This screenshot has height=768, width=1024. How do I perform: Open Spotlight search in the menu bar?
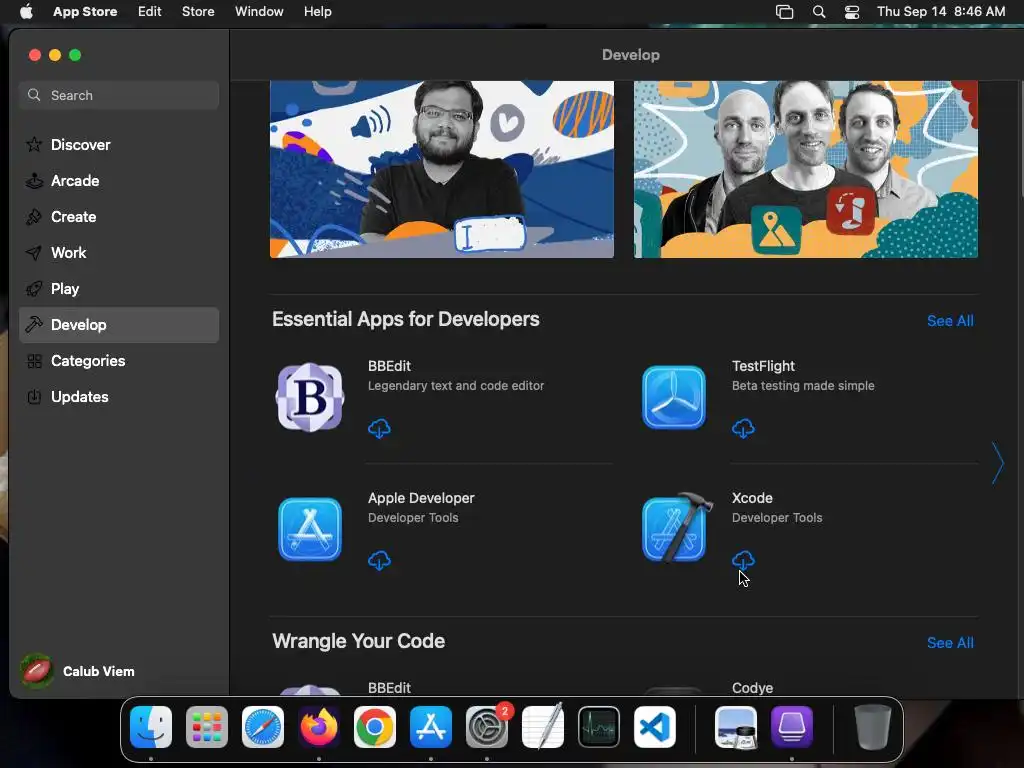819,12
